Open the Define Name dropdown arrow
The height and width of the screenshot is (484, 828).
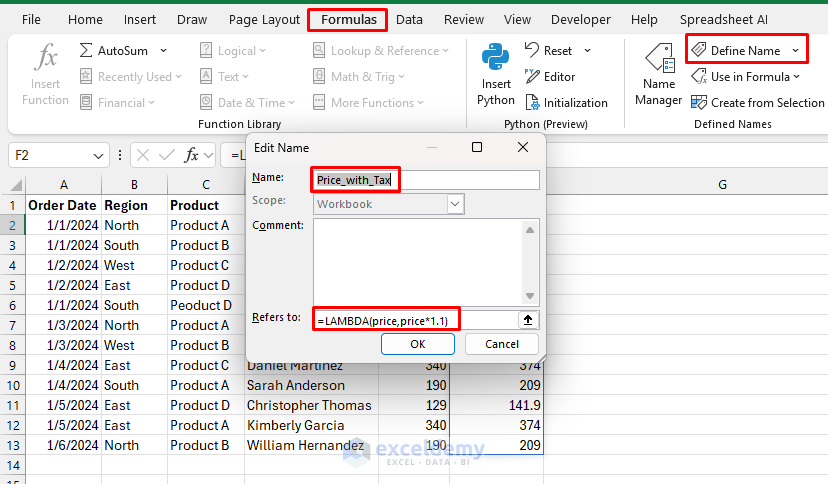[x=795, y=51]
